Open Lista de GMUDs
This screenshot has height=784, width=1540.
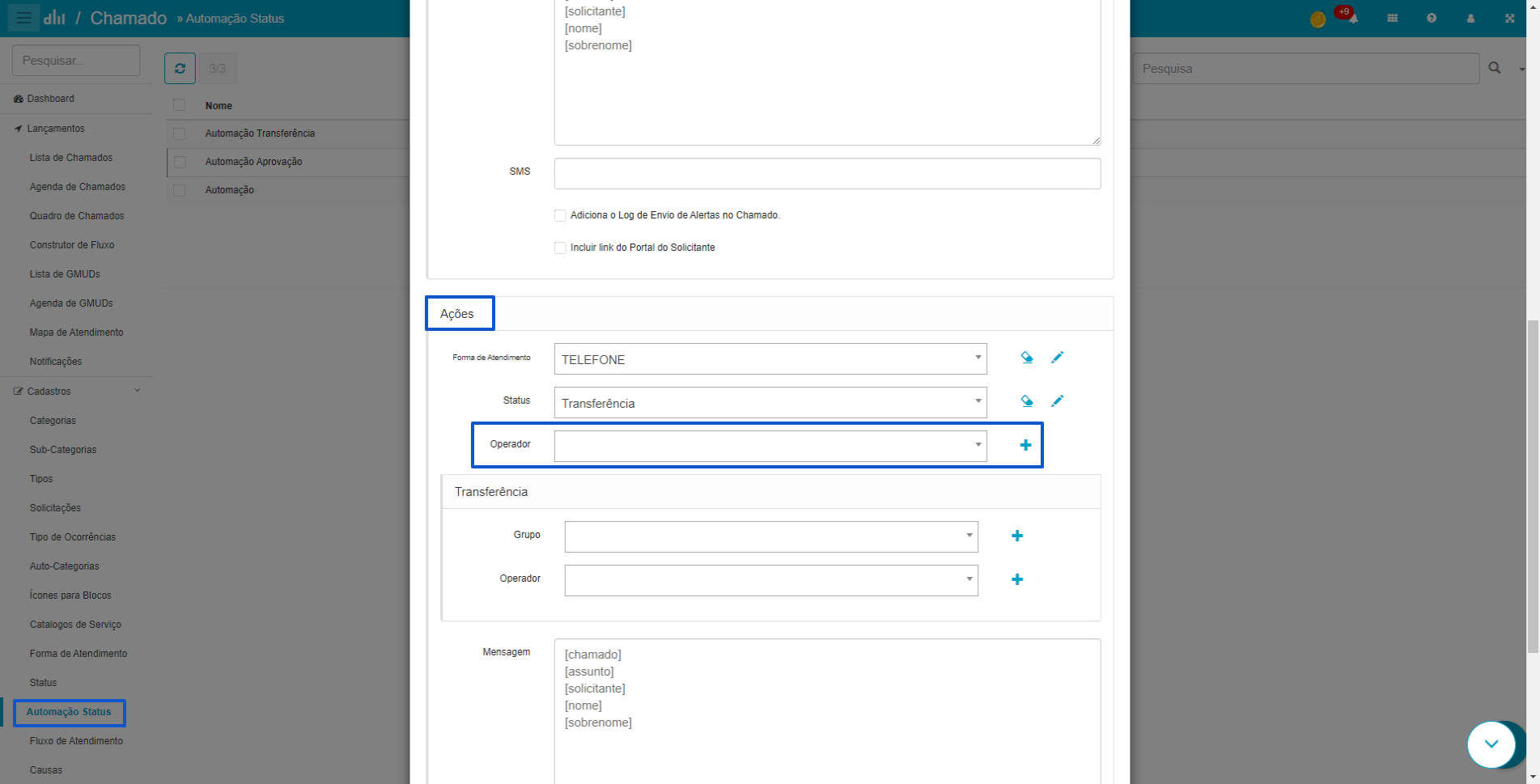(x=65, y=274)
